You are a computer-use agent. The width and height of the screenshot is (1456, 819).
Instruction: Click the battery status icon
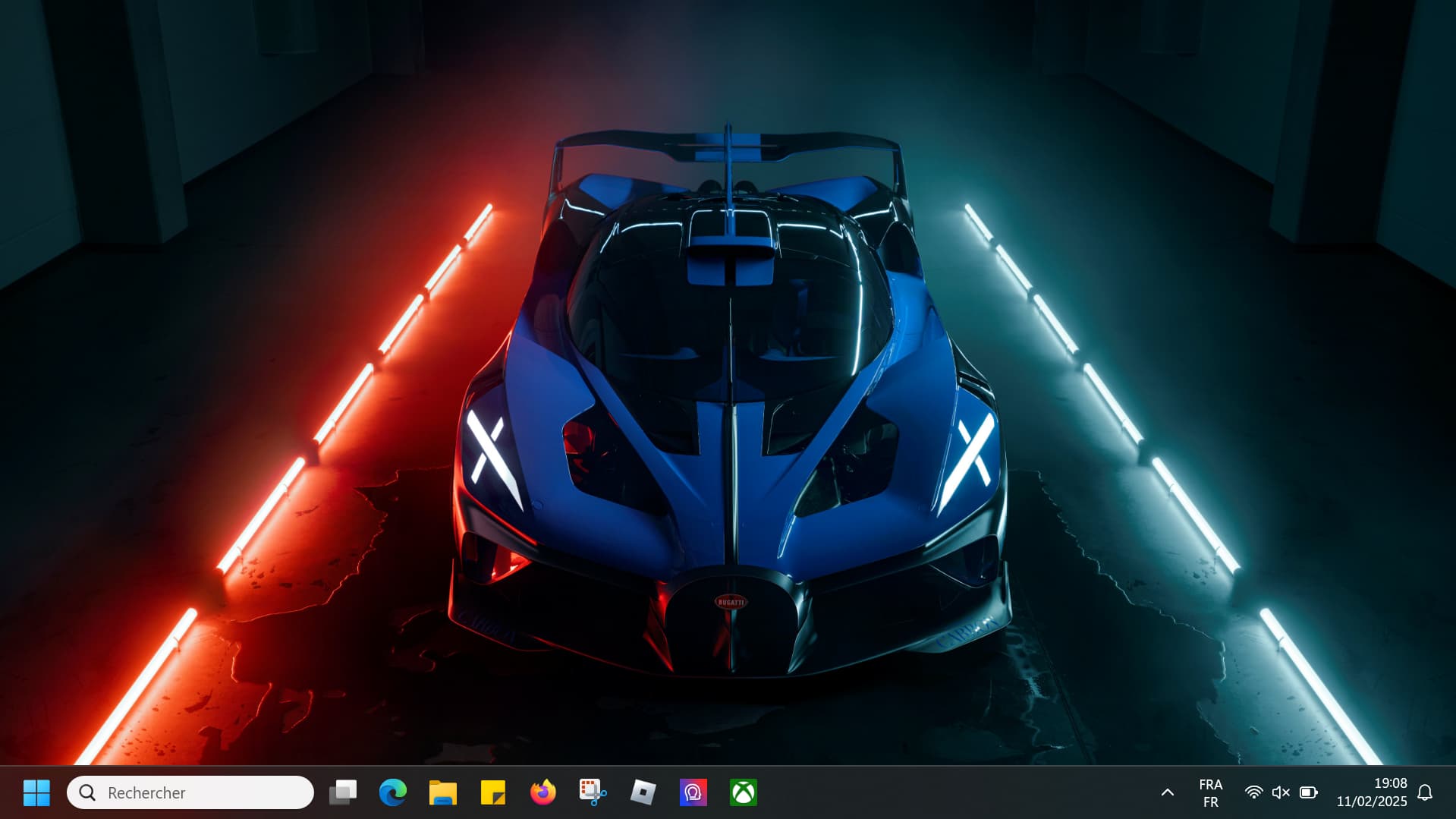click(1308, 792)
